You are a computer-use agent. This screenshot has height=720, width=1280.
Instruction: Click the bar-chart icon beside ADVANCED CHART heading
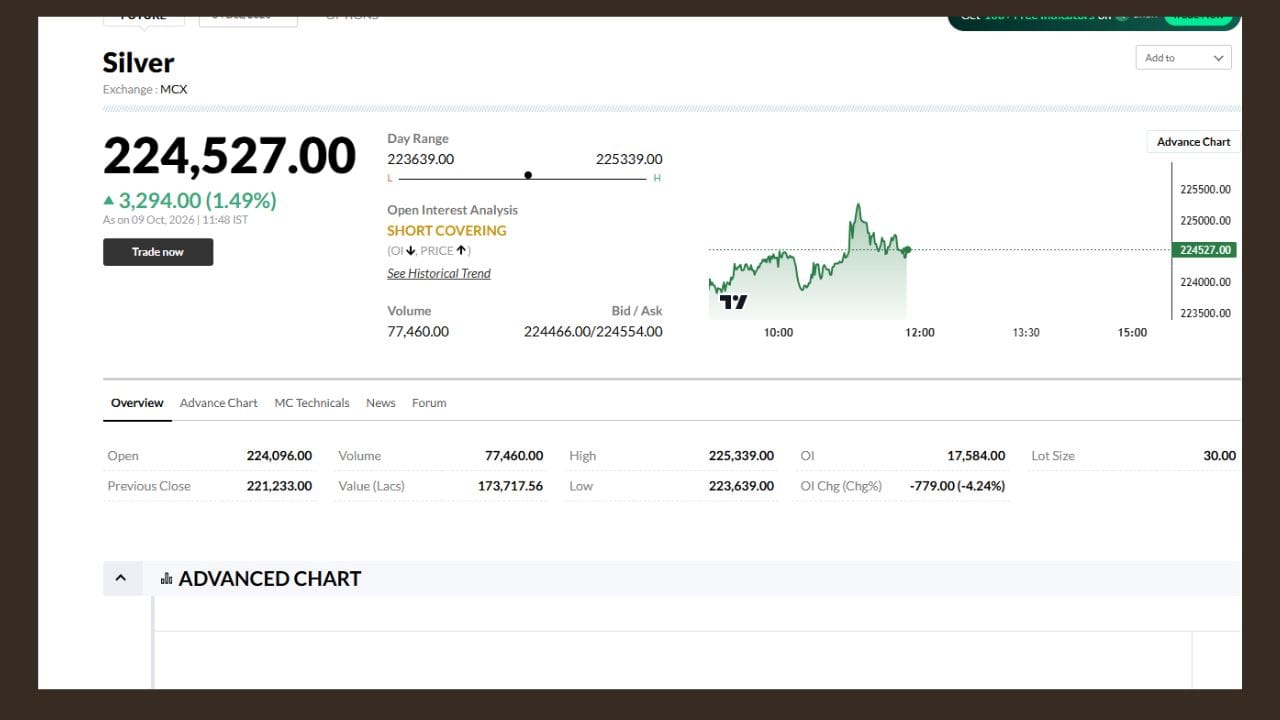tap(166, 579)
